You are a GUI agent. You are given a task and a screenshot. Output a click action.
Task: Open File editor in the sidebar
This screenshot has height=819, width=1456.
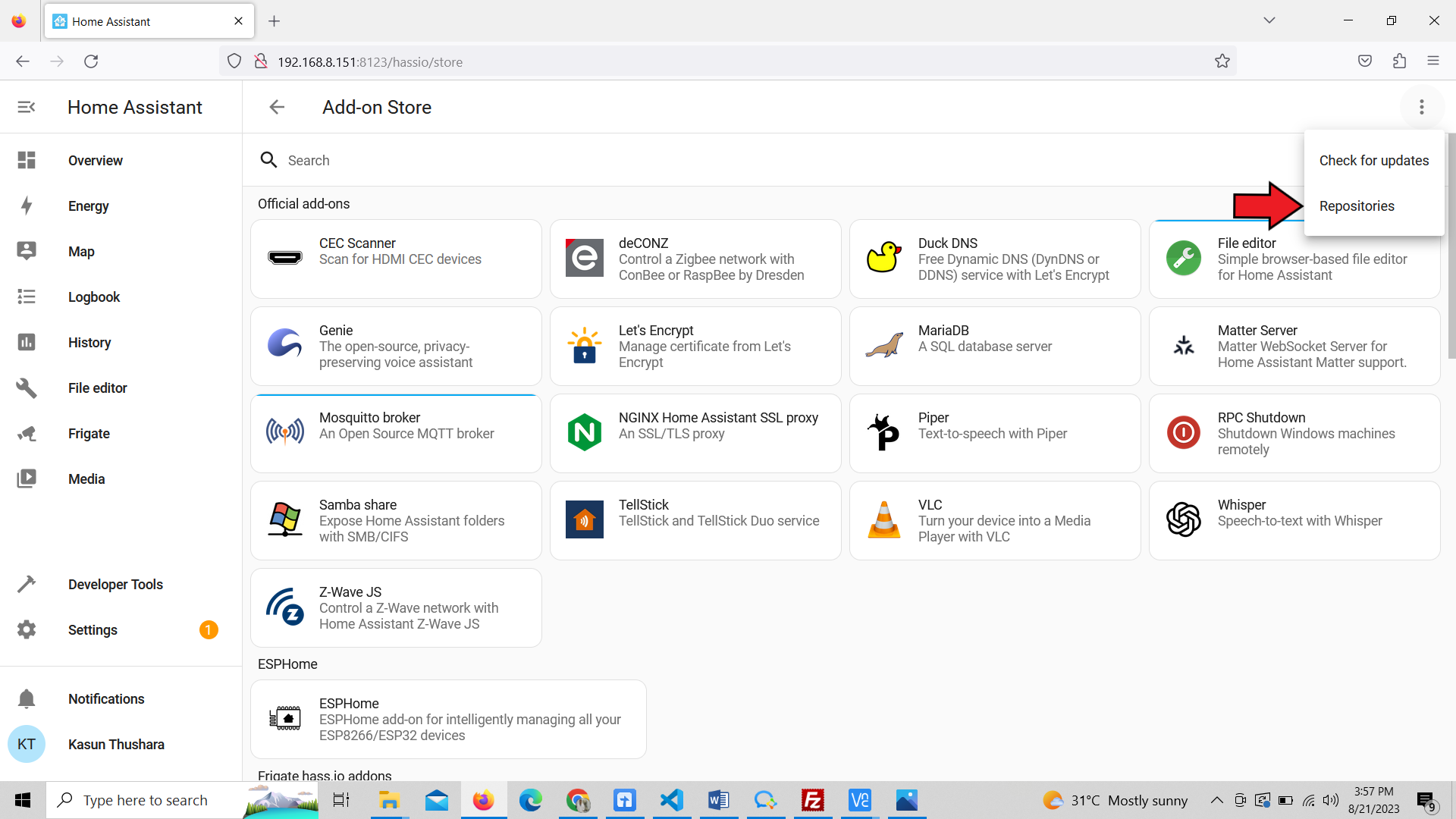pyautogui.click(x=121, y=388)
